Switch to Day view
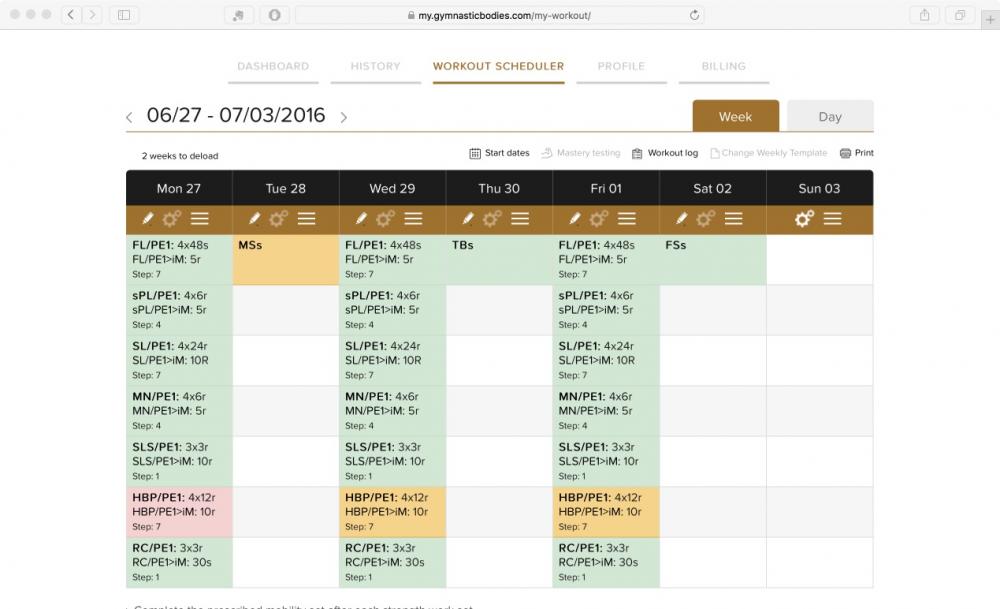This screenshot has width=1000, height=609. (830, 116)
